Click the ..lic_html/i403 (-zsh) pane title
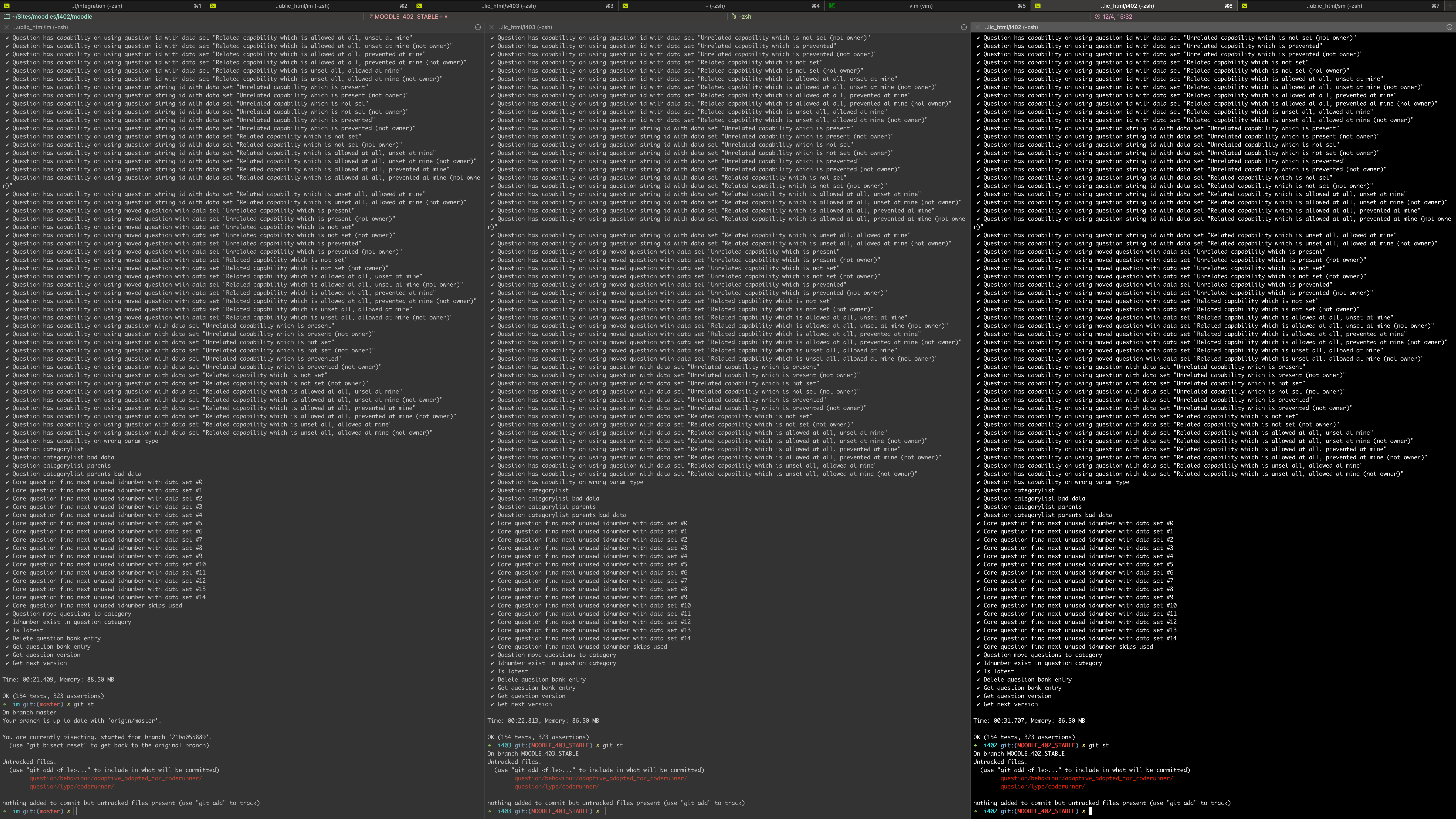 pos(526,27)
